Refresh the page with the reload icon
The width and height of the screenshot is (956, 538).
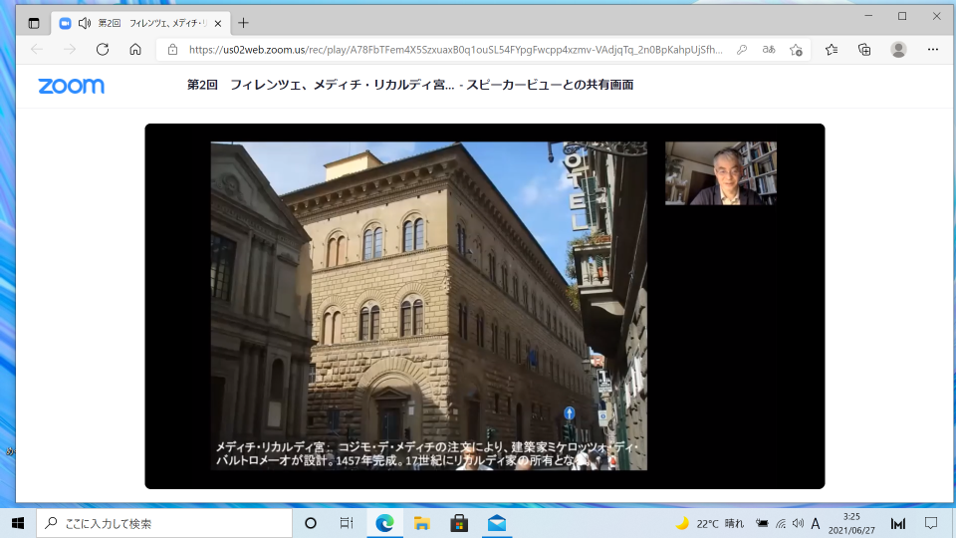click(x=102, y=49)
